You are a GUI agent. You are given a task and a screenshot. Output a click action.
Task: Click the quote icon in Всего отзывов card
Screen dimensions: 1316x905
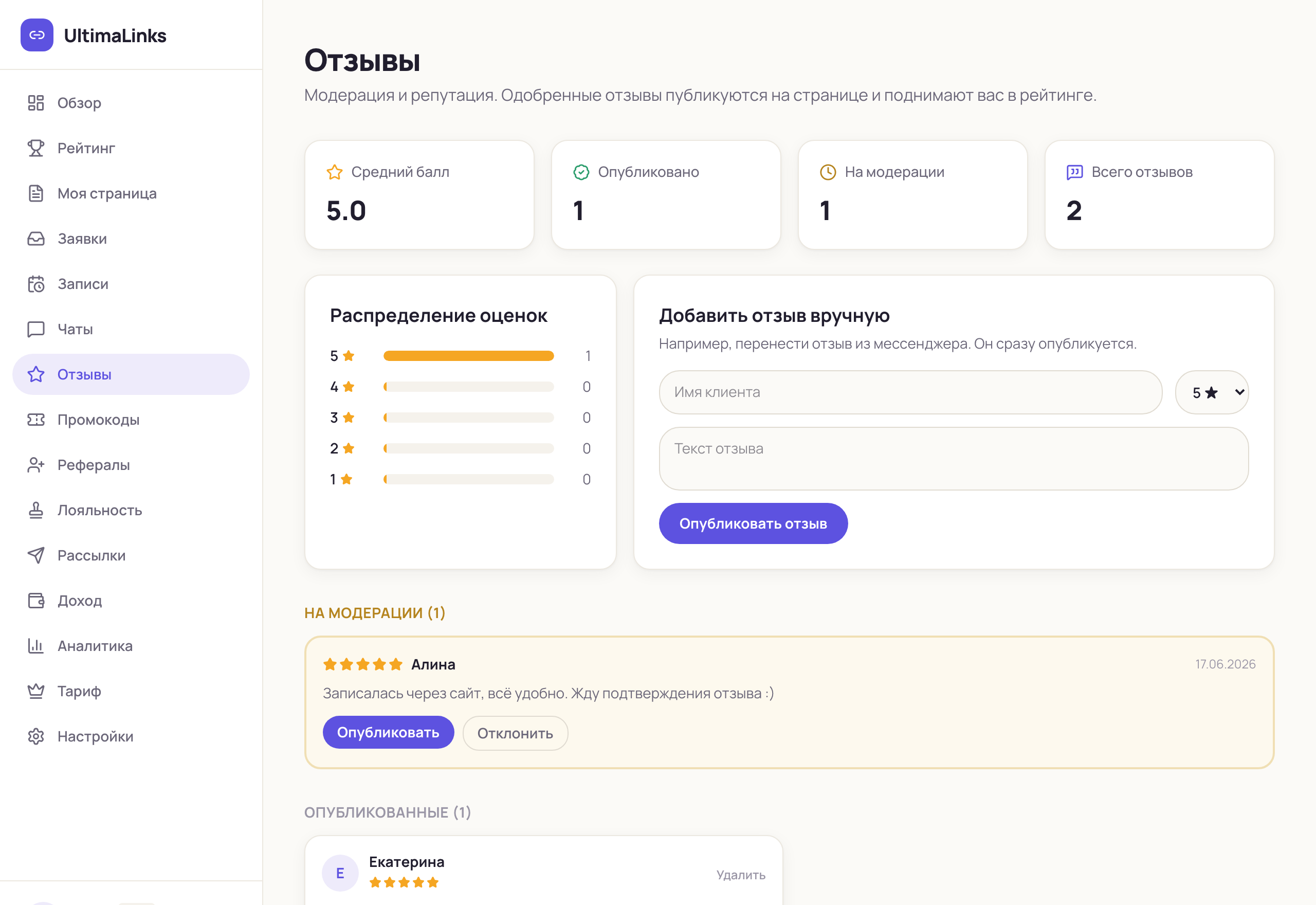click(x=1074, y=172)
